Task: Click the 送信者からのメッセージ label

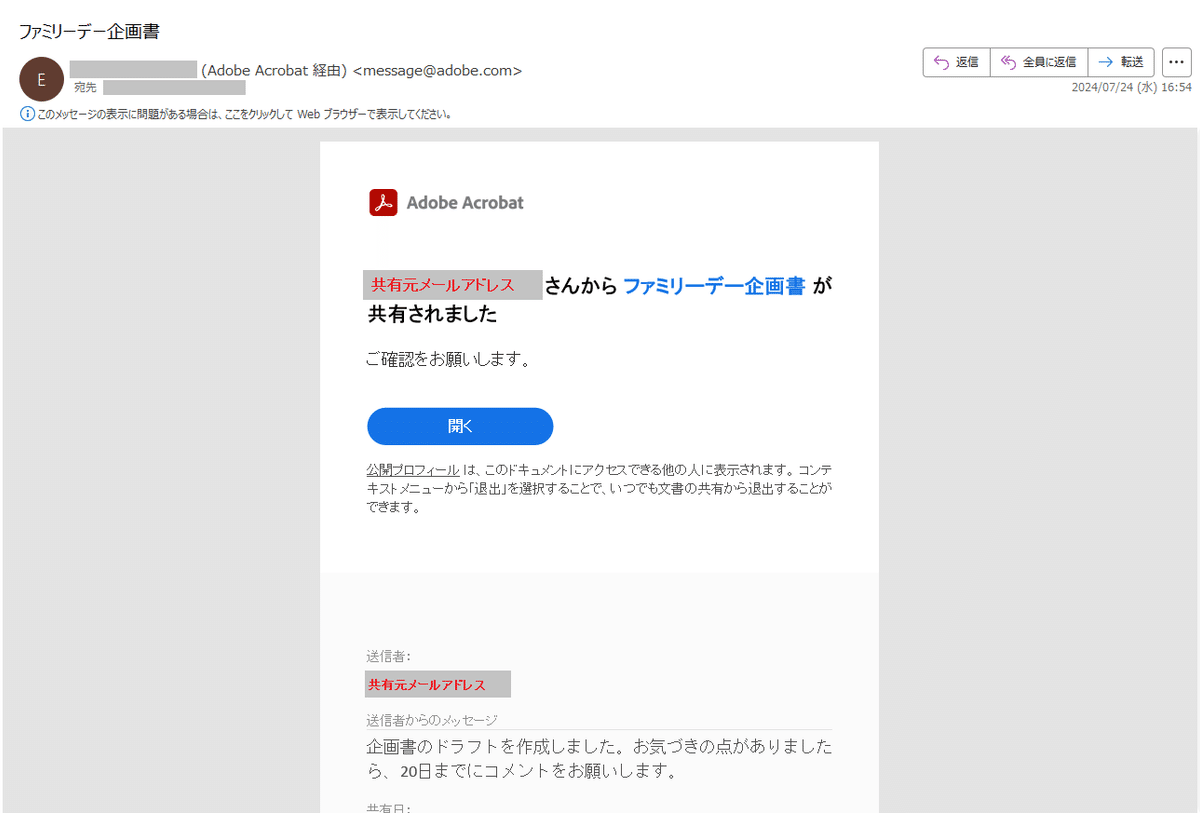Action: [x=432, y=720]
